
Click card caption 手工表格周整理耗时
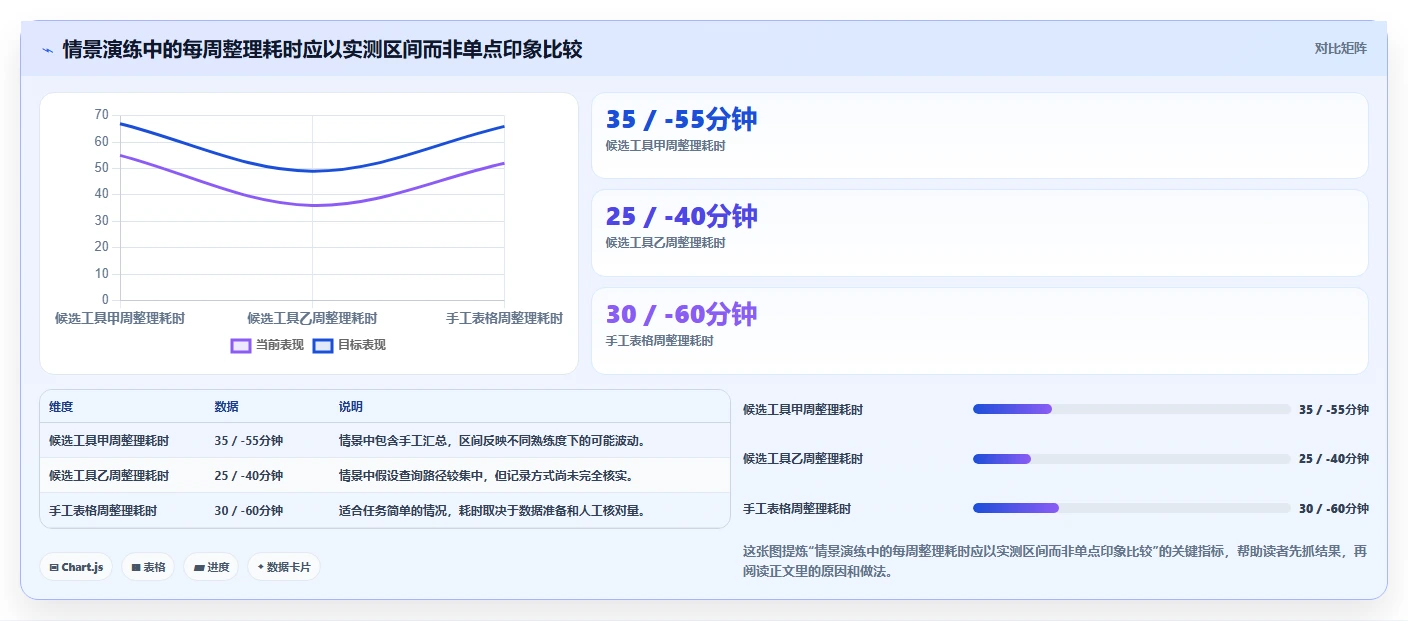pos(660,341)
